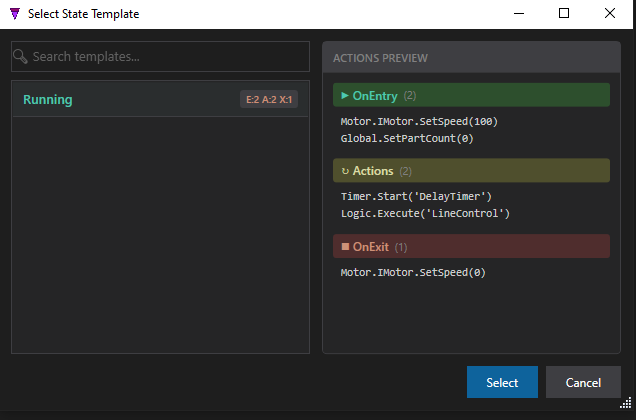Confirm with the Select button
Screen dimensions: 636x420
click(x=502, y=382)
